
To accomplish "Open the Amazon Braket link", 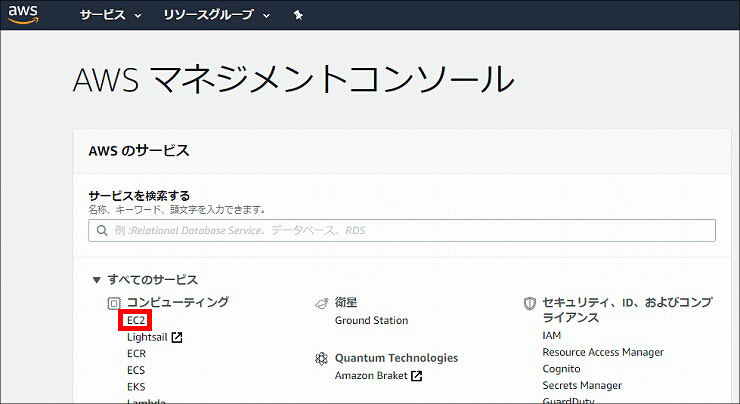I will tap(371, 376).
